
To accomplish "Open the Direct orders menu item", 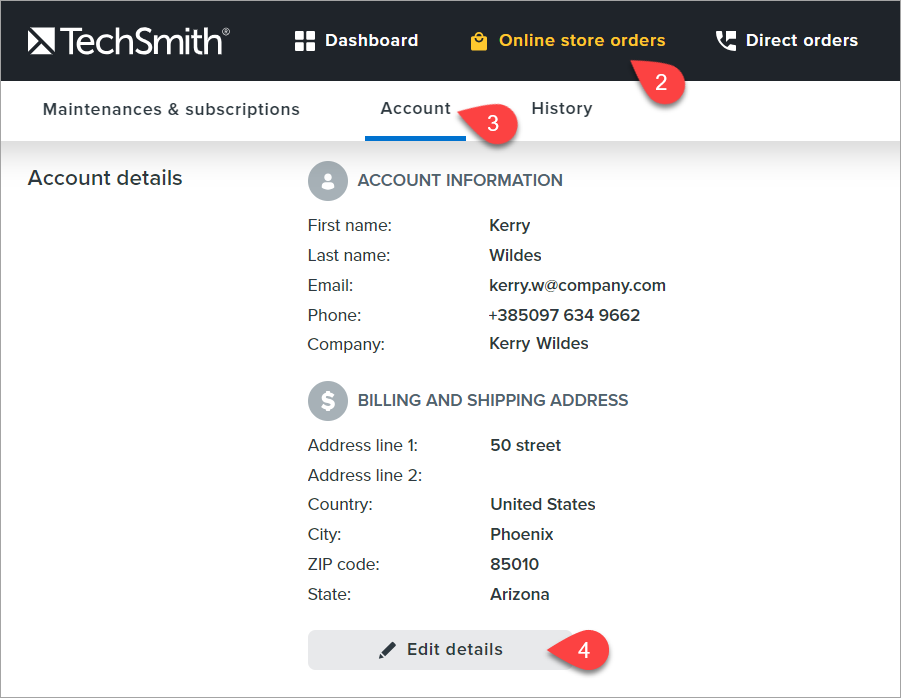I will pyautogui.click(x=801, y=40).
